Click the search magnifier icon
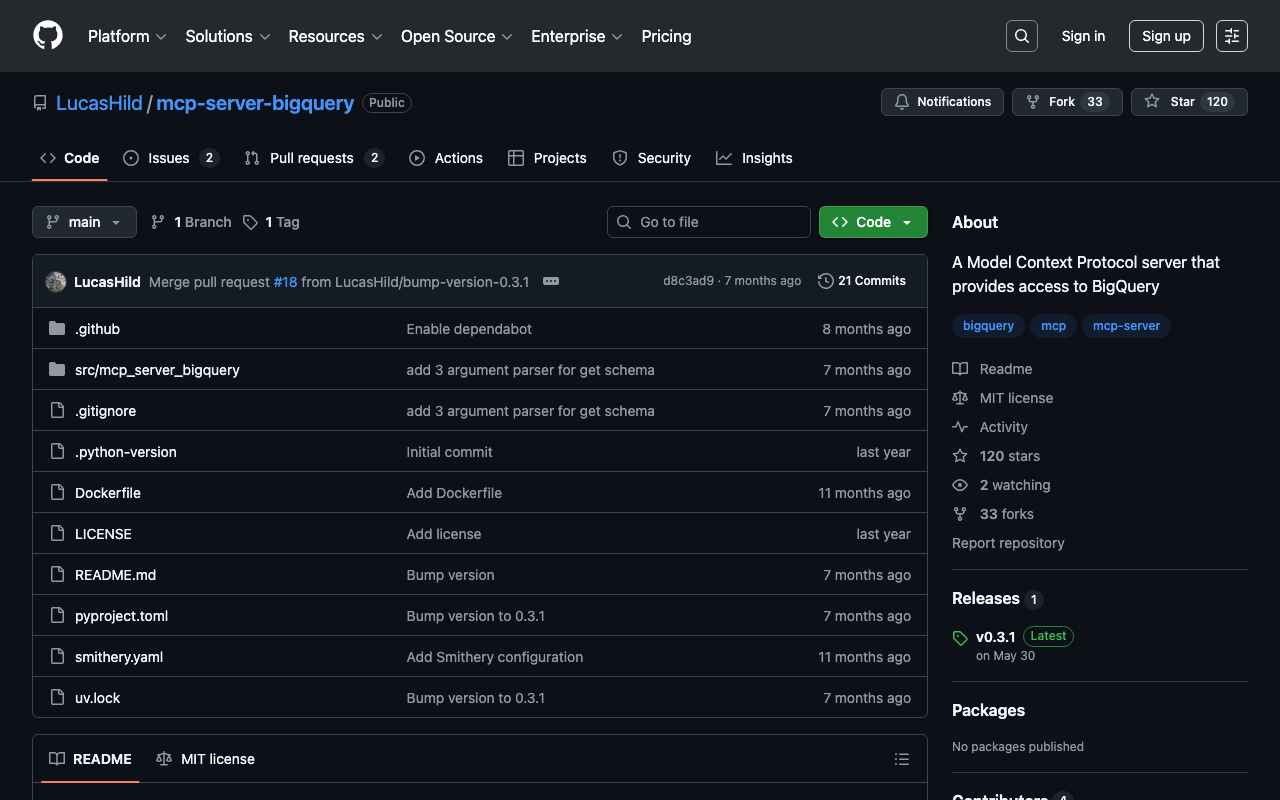The height and width of the screenshot is (800, 1280). click(1021, 36)
